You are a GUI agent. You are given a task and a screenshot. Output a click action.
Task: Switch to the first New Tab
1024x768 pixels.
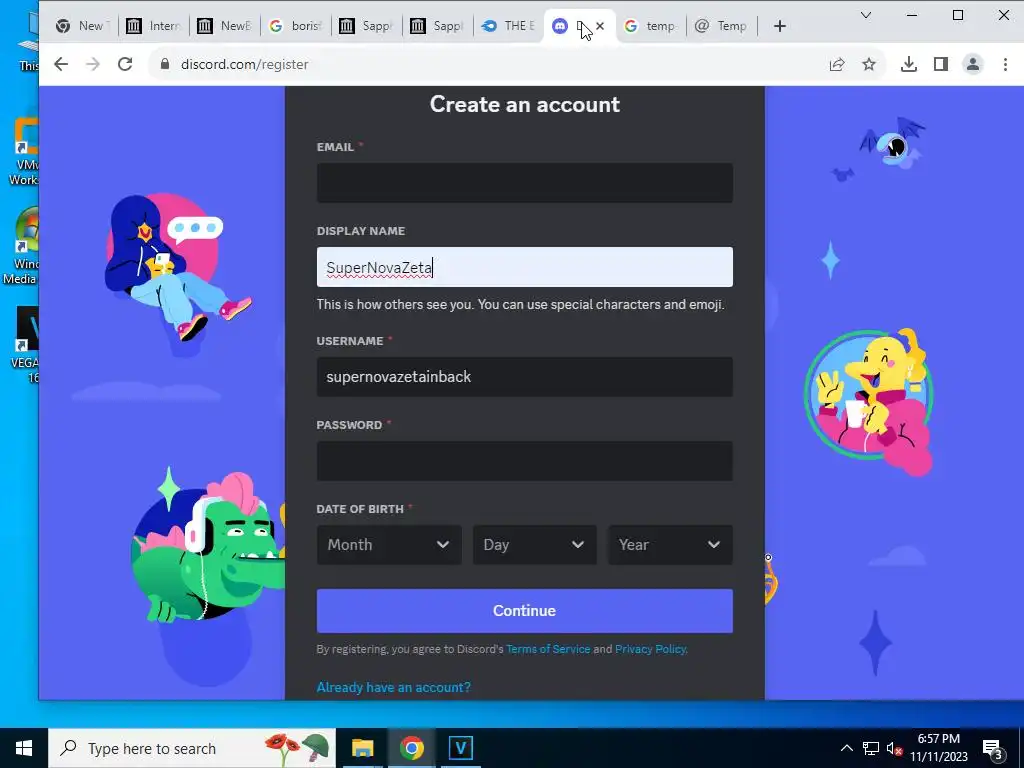(82, 26)
